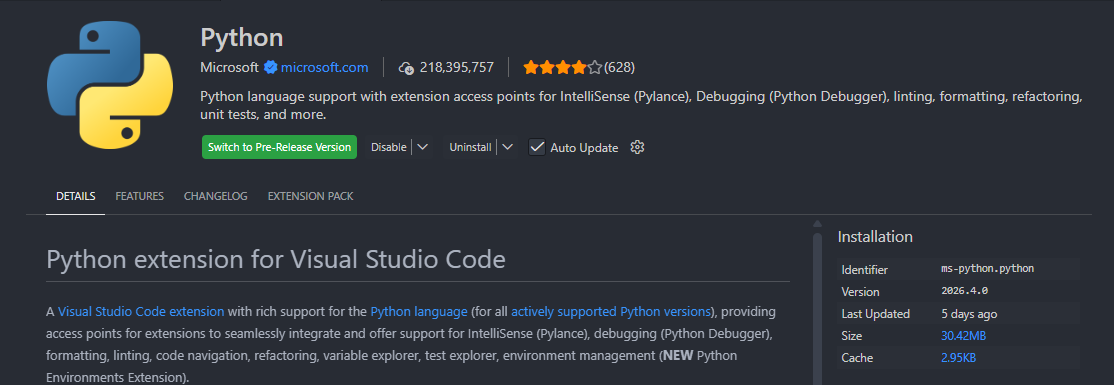Click the Uninstall button
1114x385 pixels.
coord(470,147)
